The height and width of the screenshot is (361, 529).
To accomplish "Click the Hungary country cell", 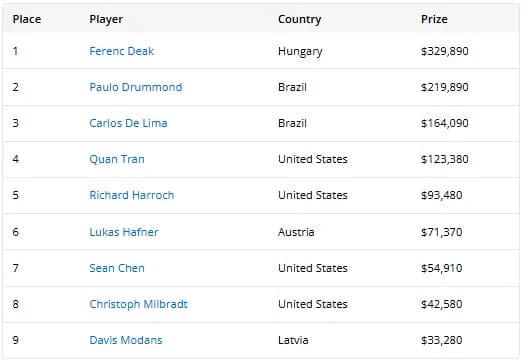I will (x=300, y=51).
